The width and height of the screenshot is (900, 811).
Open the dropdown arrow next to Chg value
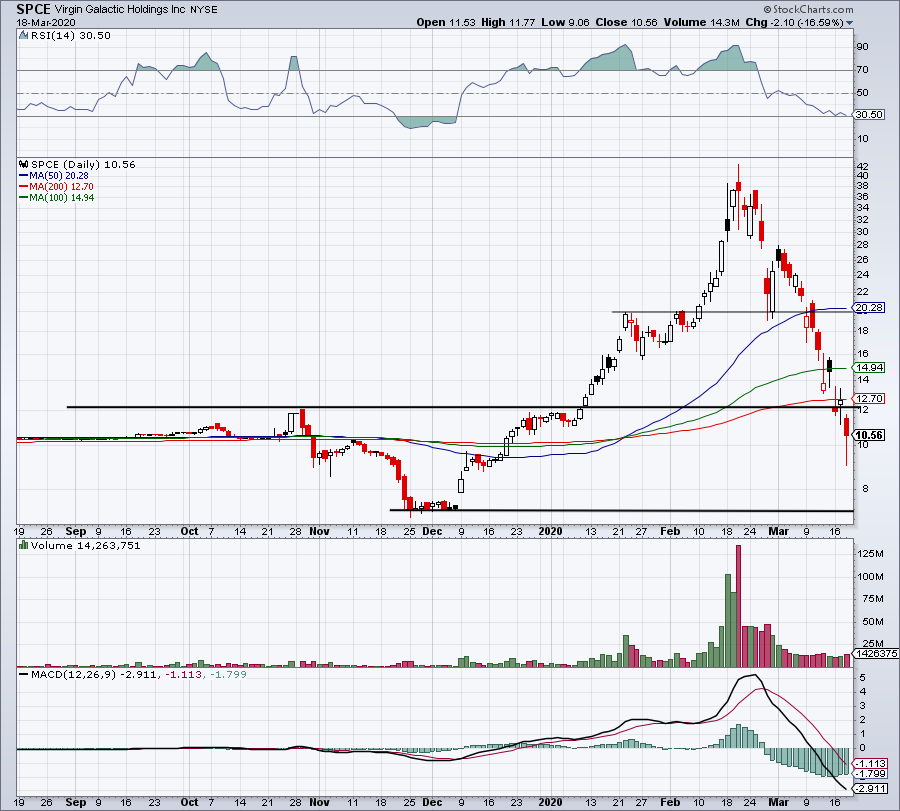click(x=849, y=23)
